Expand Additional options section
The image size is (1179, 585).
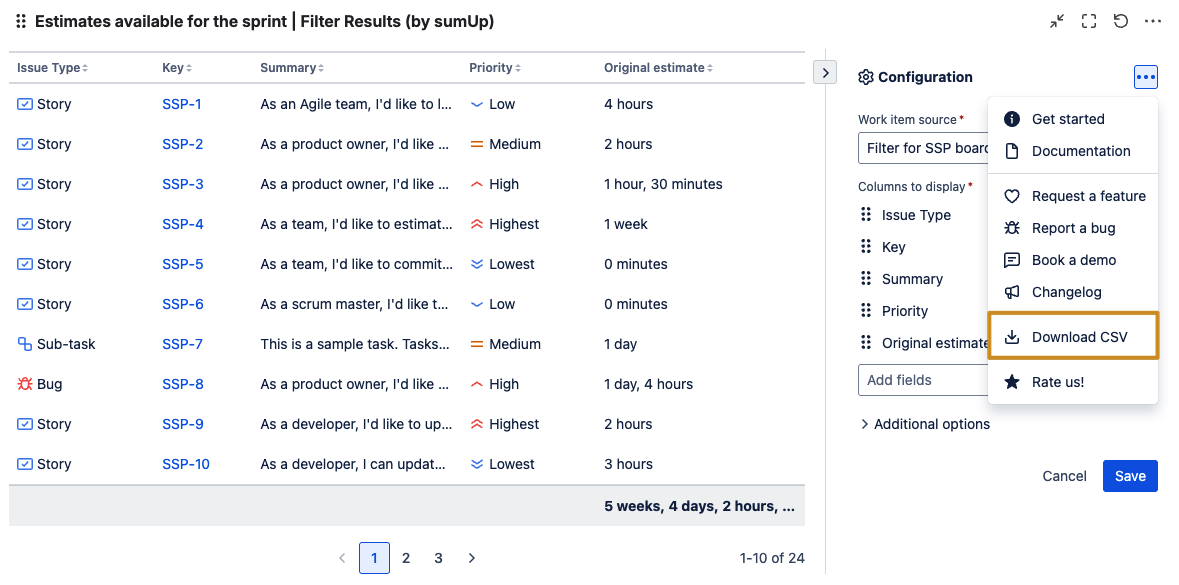925,424
